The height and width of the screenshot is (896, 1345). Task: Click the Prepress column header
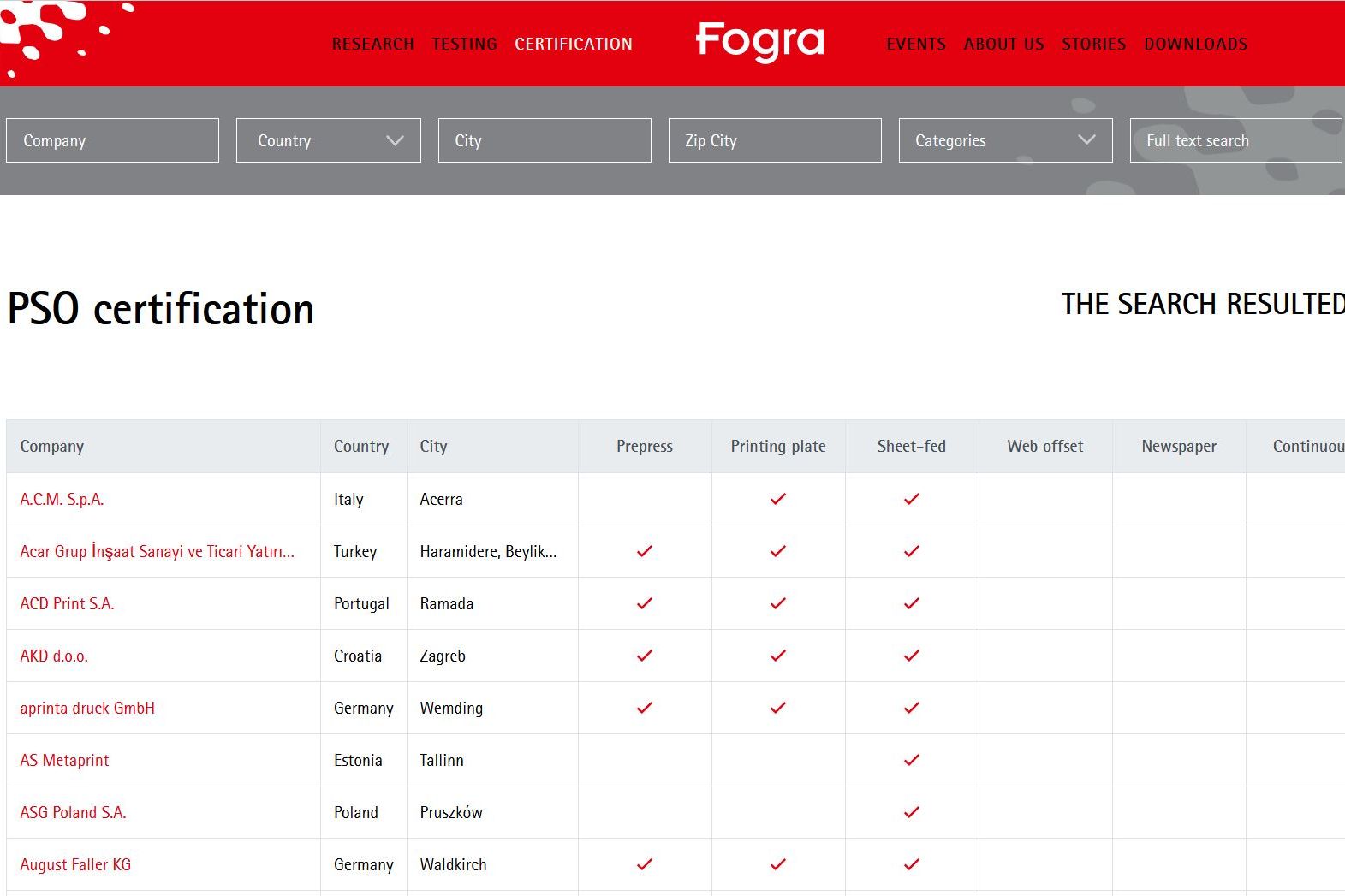click(x=645, y=446)
